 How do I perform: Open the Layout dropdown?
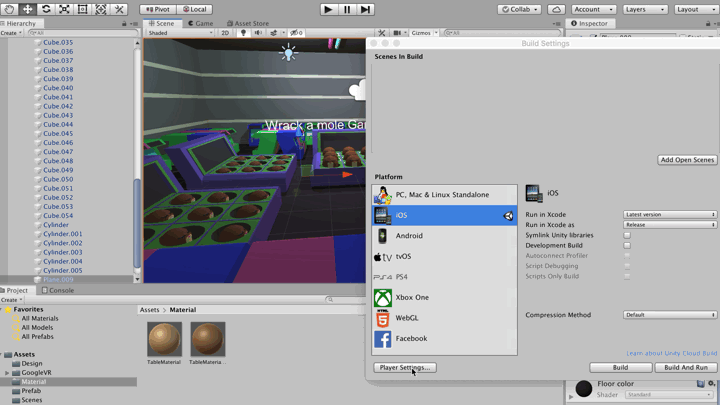pos(696,9)
